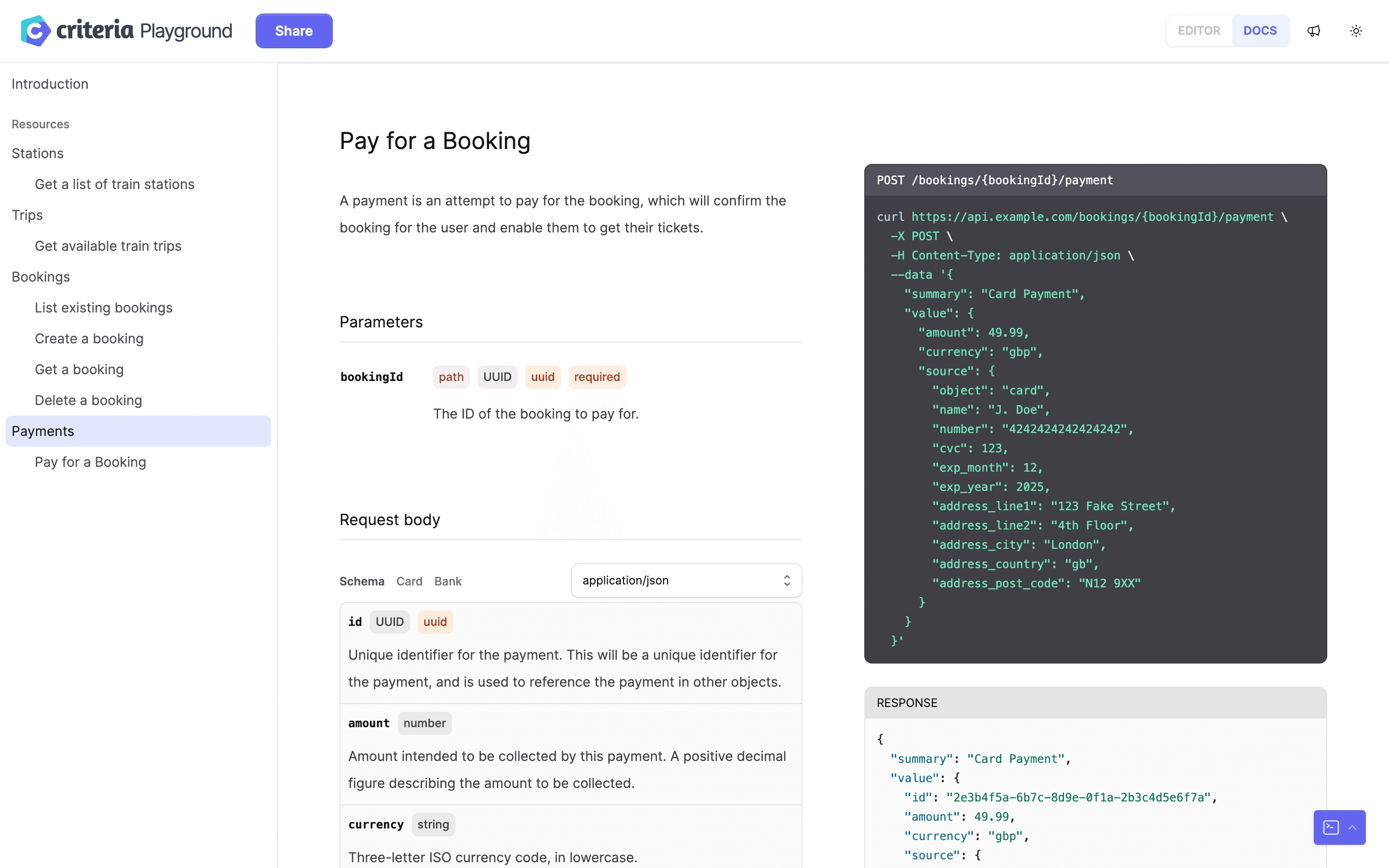Open 'Create a booking'
The height and width of the screenshot is (868, 1389).
tap(89, 339)
